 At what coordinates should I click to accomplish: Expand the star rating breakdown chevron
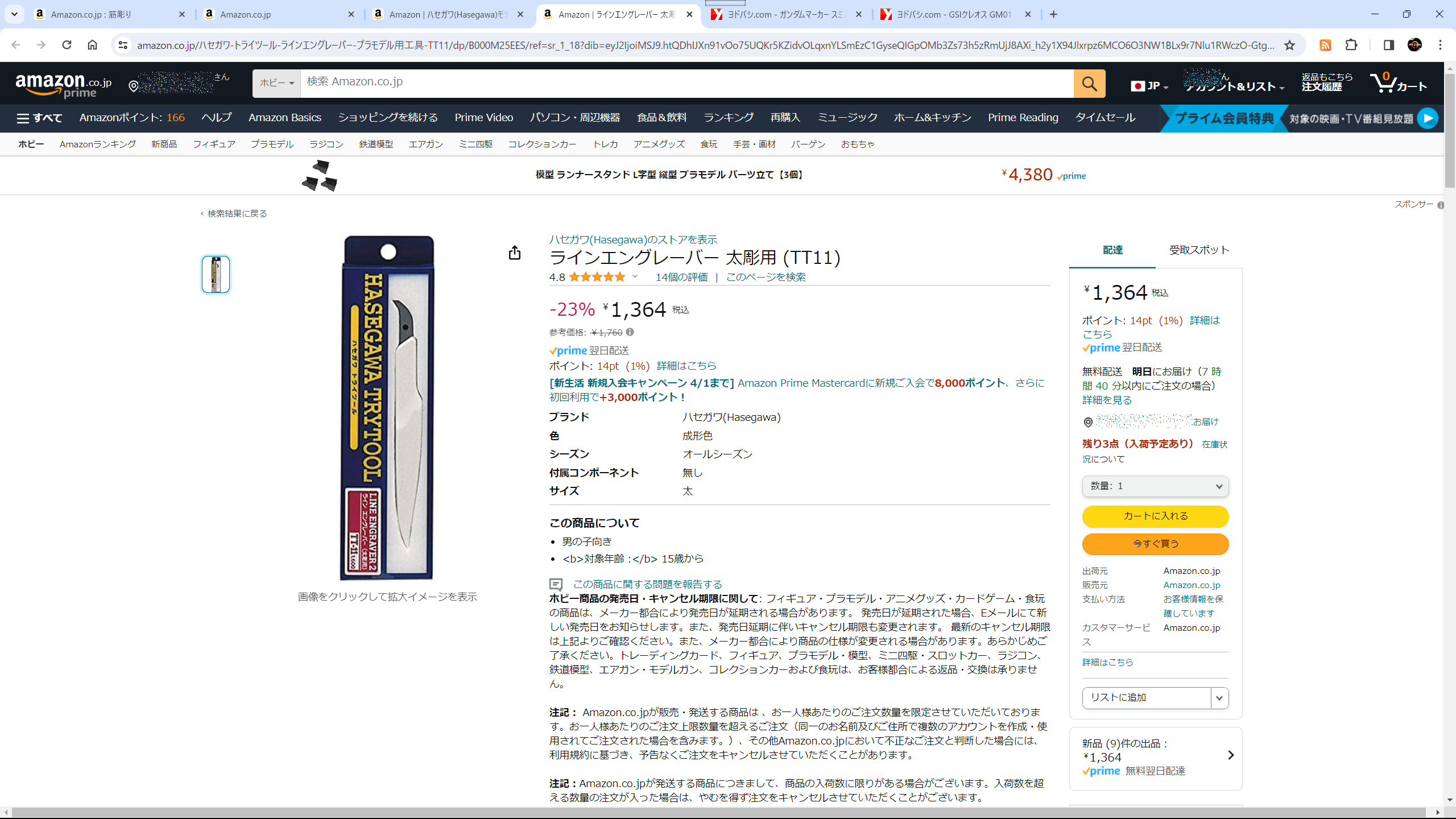click(635, 277)
